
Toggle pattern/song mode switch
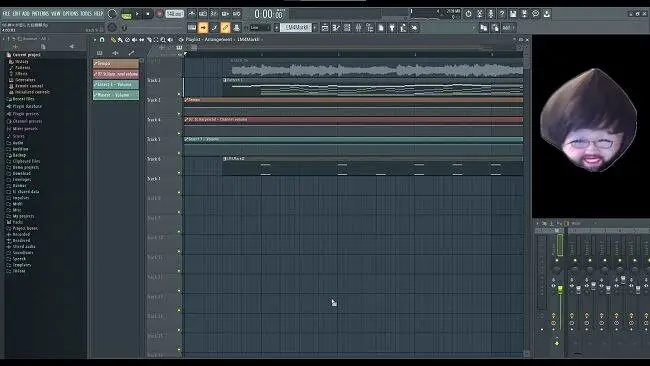126,15
